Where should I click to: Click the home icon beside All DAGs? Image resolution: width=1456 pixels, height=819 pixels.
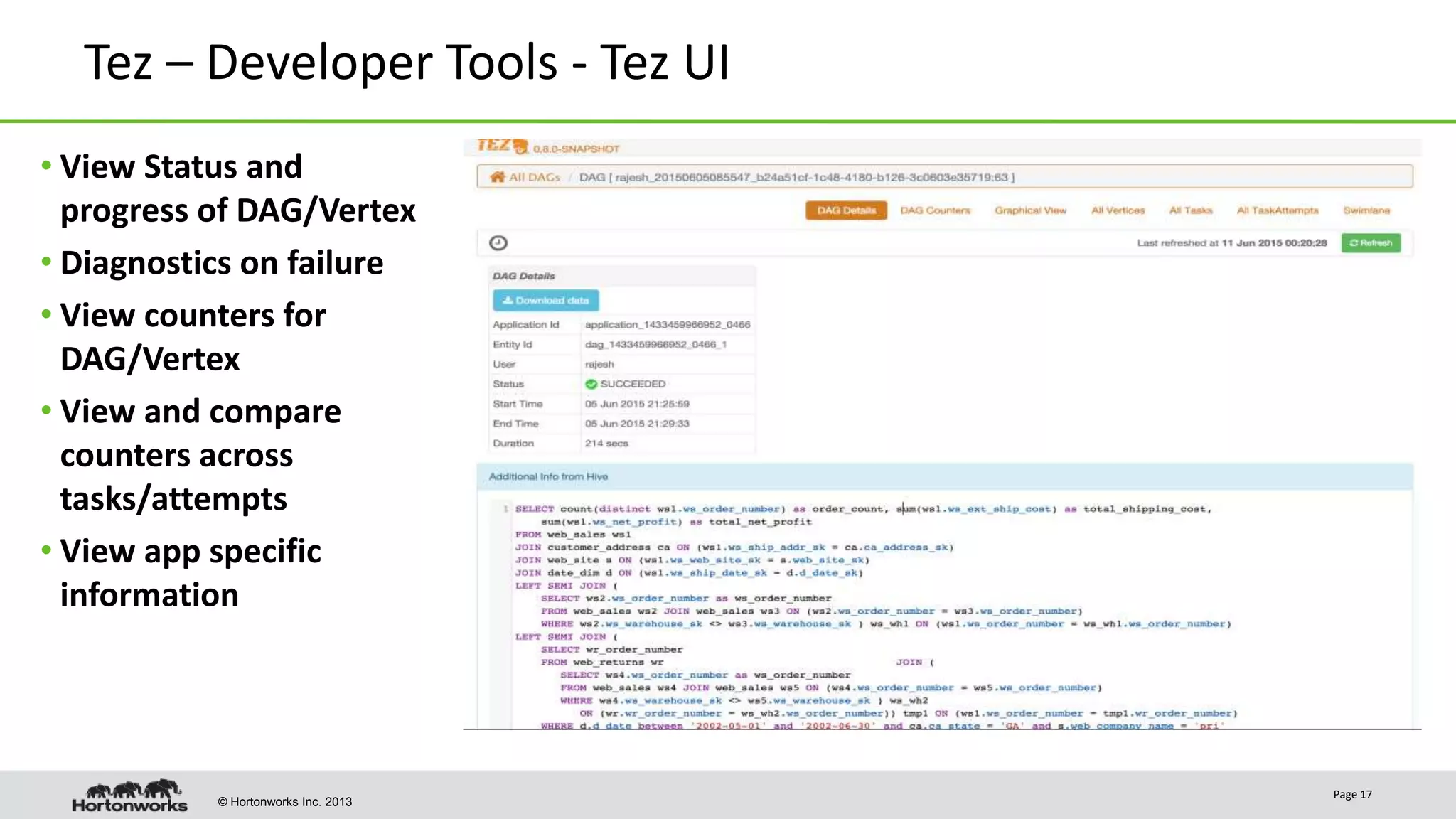[x=498, y=177]
